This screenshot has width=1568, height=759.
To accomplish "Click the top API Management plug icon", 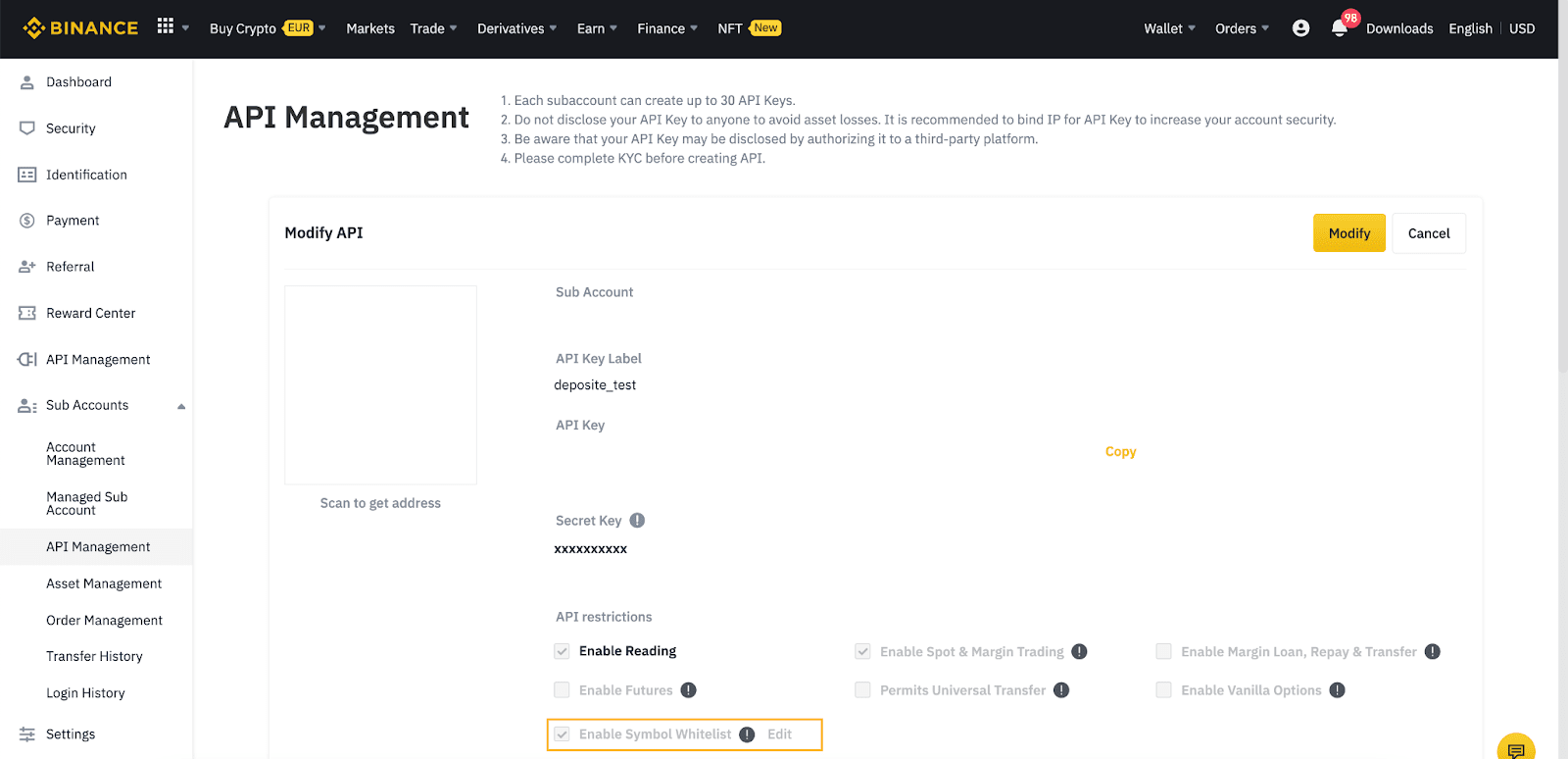I will 27,359.
